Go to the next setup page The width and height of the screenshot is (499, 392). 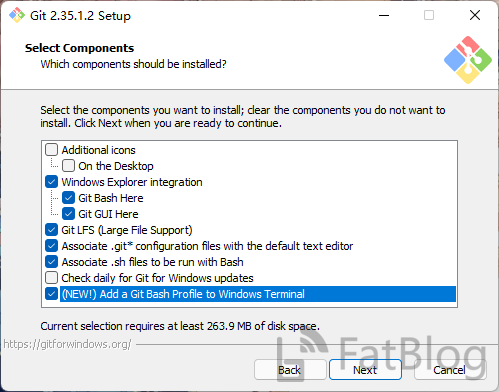[x=365, y=370]
